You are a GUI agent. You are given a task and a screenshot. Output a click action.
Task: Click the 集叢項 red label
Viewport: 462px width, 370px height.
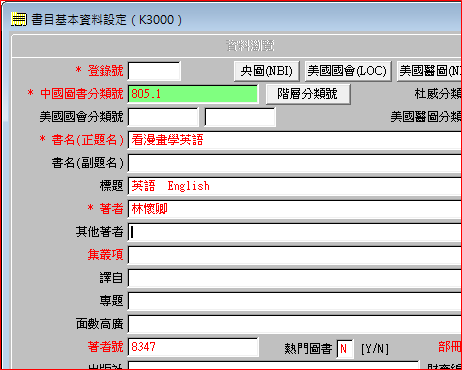105,255
